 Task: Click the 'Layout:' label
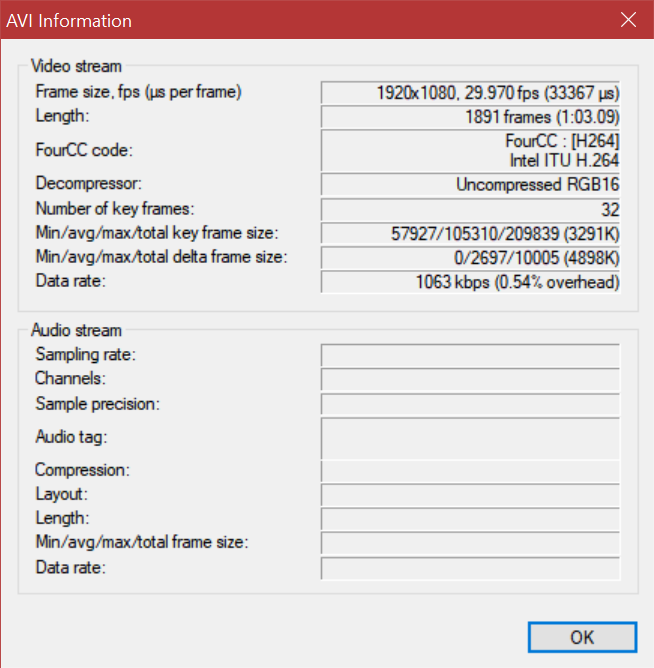pos(61,494)
